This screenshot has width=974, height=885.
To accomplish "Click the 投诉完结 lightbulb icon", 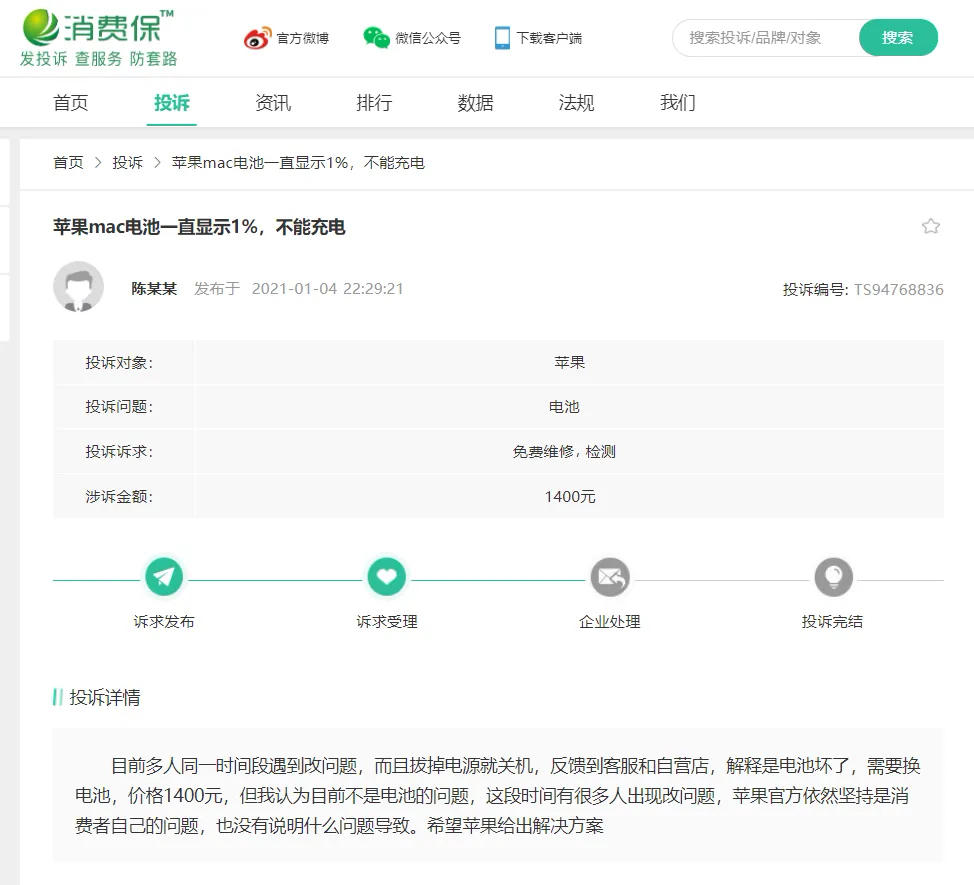I will 833,576.
